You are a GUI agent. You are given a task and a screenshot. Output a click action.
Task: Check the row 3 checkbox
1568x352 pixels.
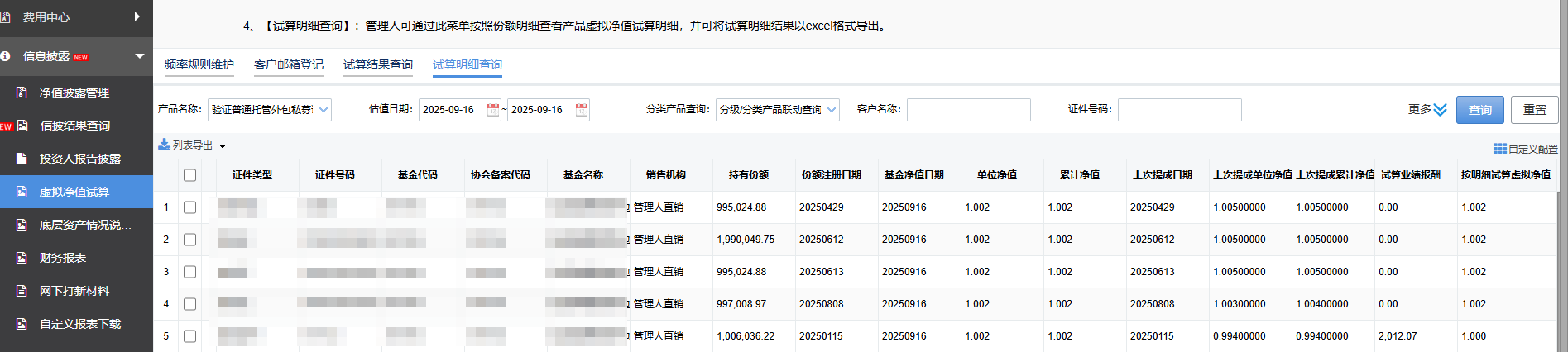tap(189, 272)
